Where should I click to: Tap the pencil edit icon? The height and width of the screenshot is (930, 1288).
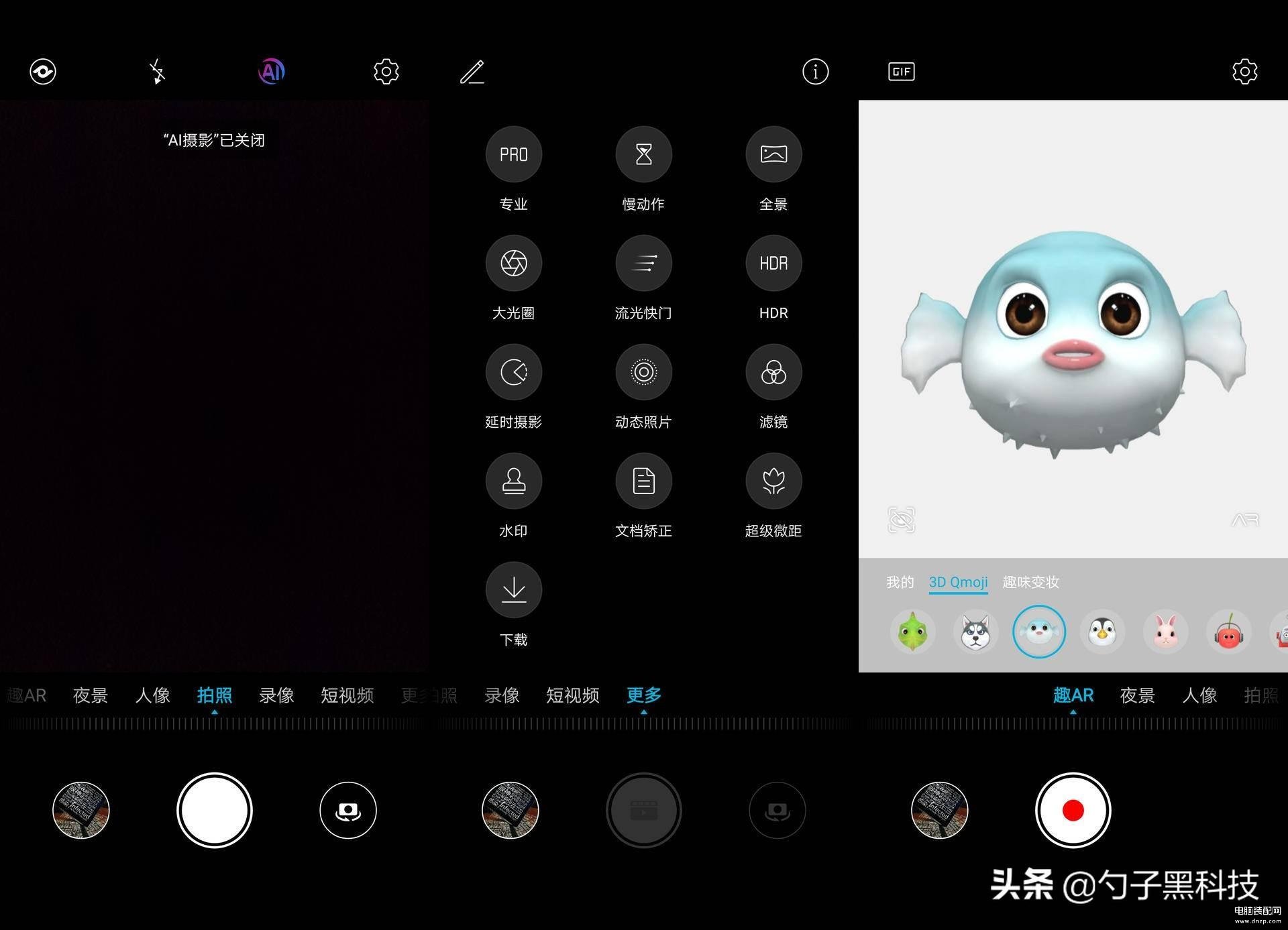point(472,71)
